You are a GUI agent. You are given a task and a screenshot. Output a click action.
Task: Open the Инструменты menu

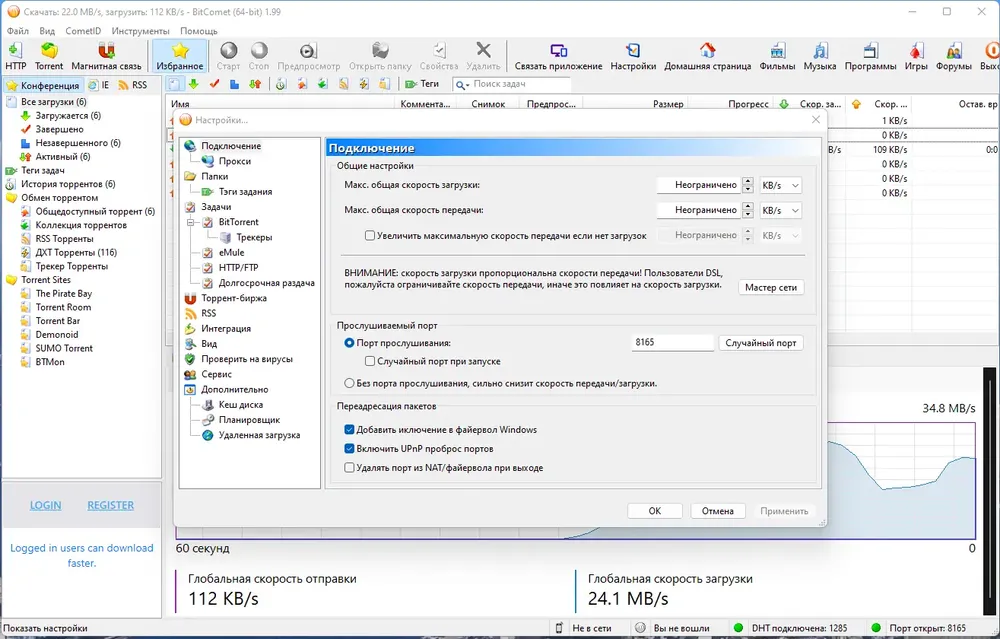click(140, 31)
